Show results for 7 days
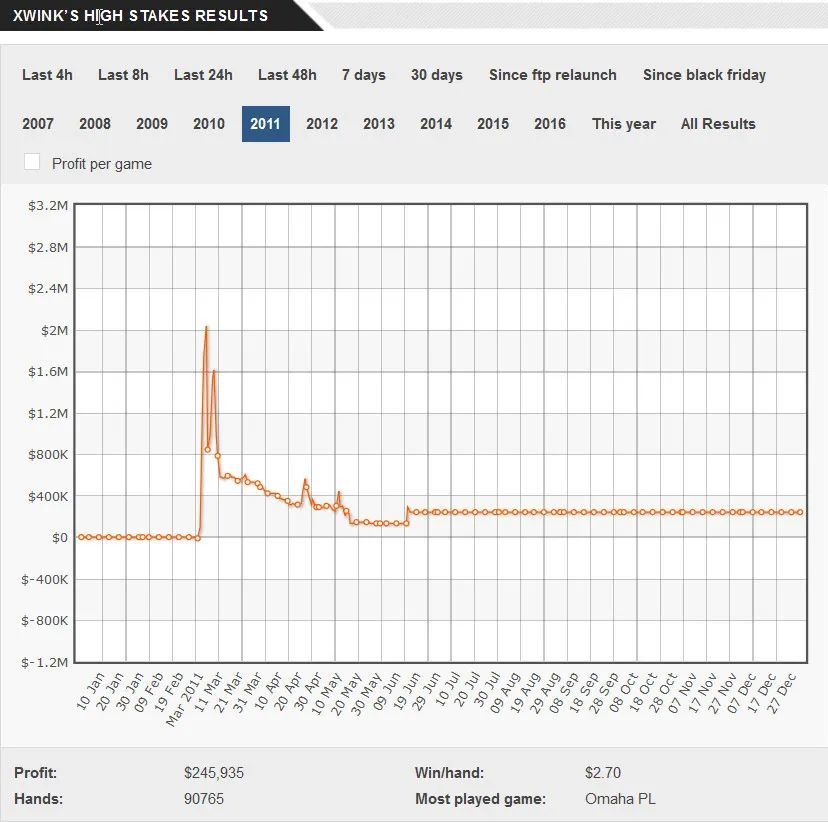 pyautogui.click(x=364, y=75)
